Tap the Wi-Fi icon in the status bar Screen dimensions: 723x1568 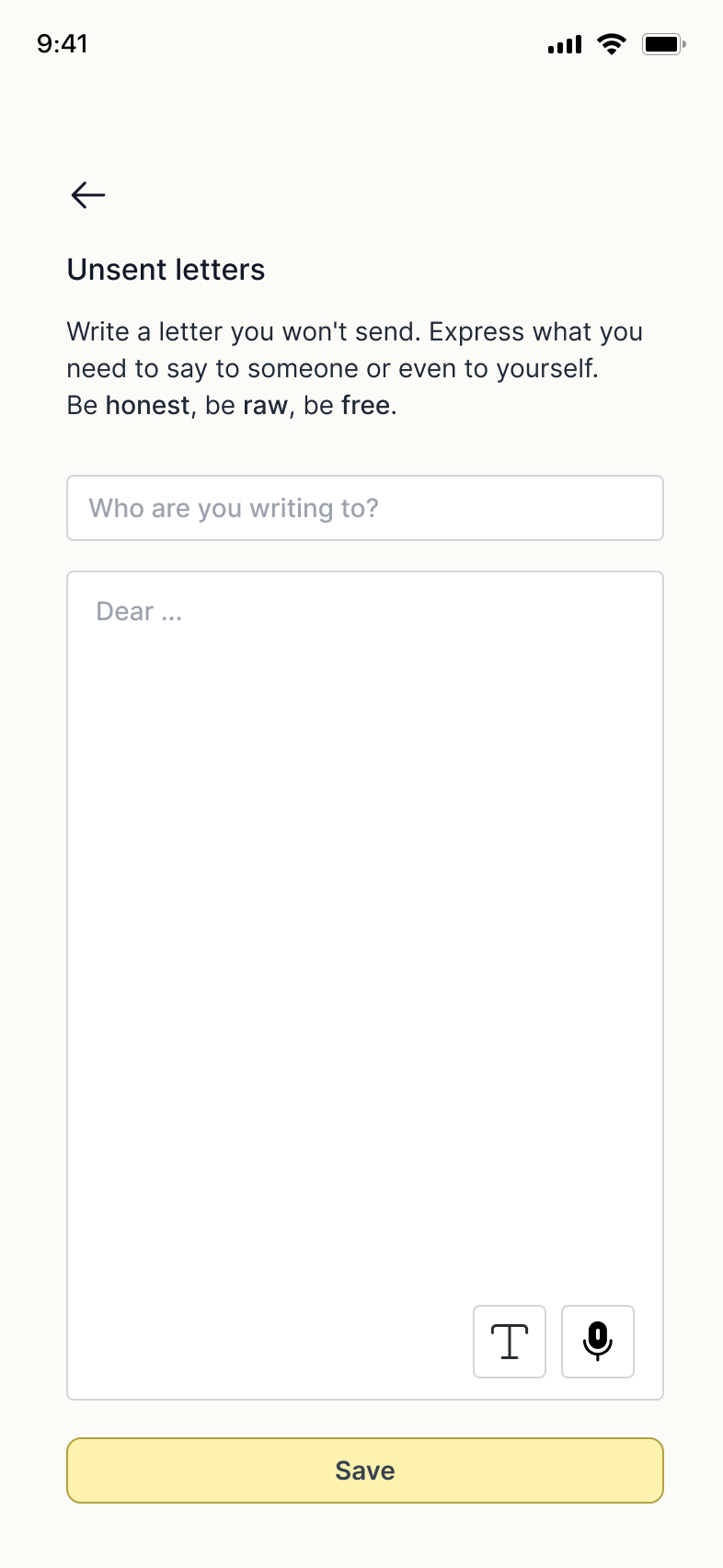click(x=611, y=43)
